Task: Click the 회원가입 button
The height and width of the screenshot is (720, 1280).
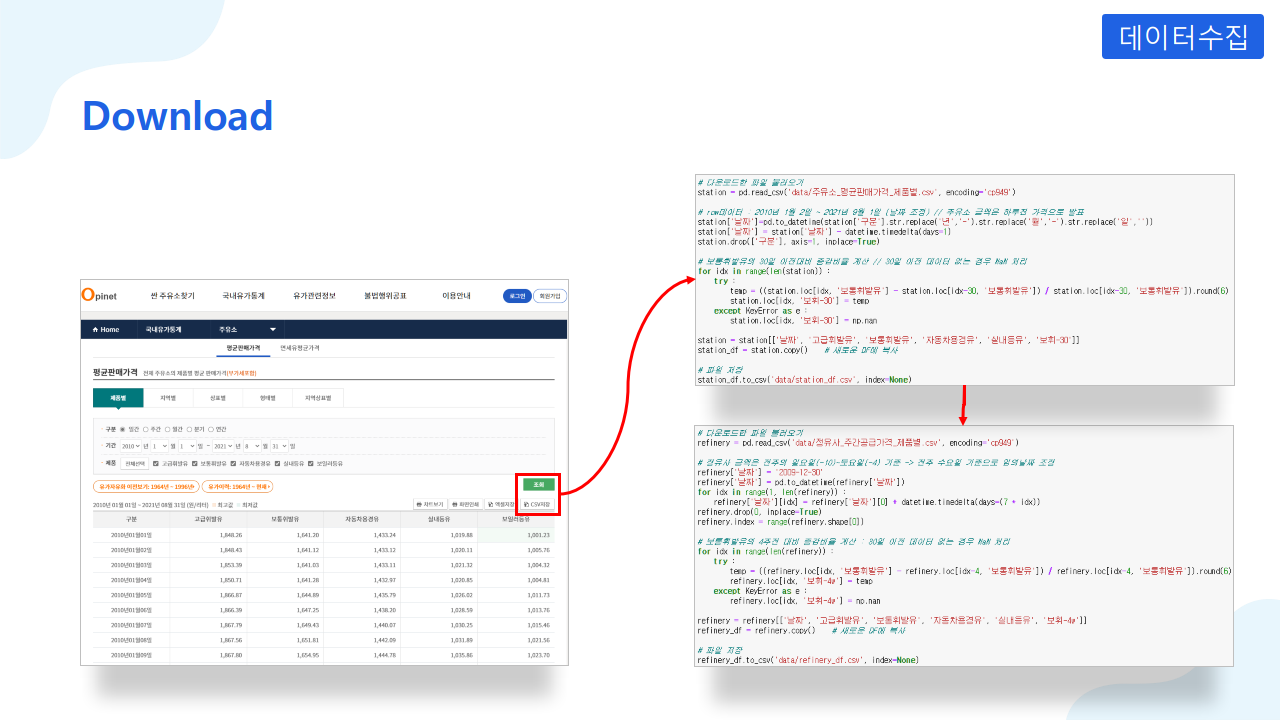Action: click(x=549, y=296)
